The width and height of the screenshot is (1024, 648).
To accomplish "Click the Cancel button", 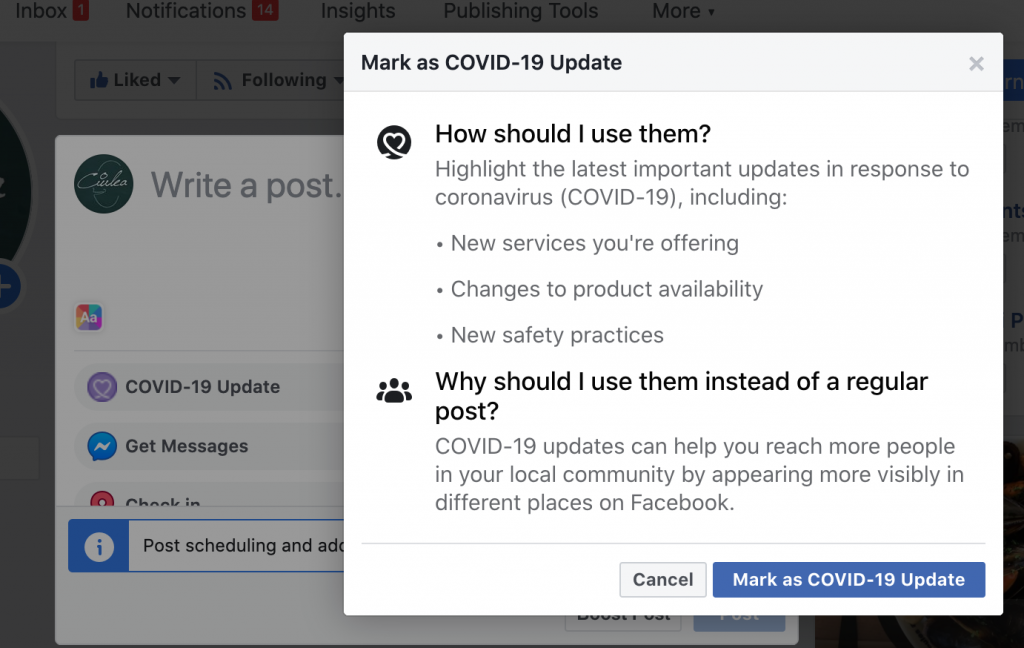I will click(x=663, y=579).
